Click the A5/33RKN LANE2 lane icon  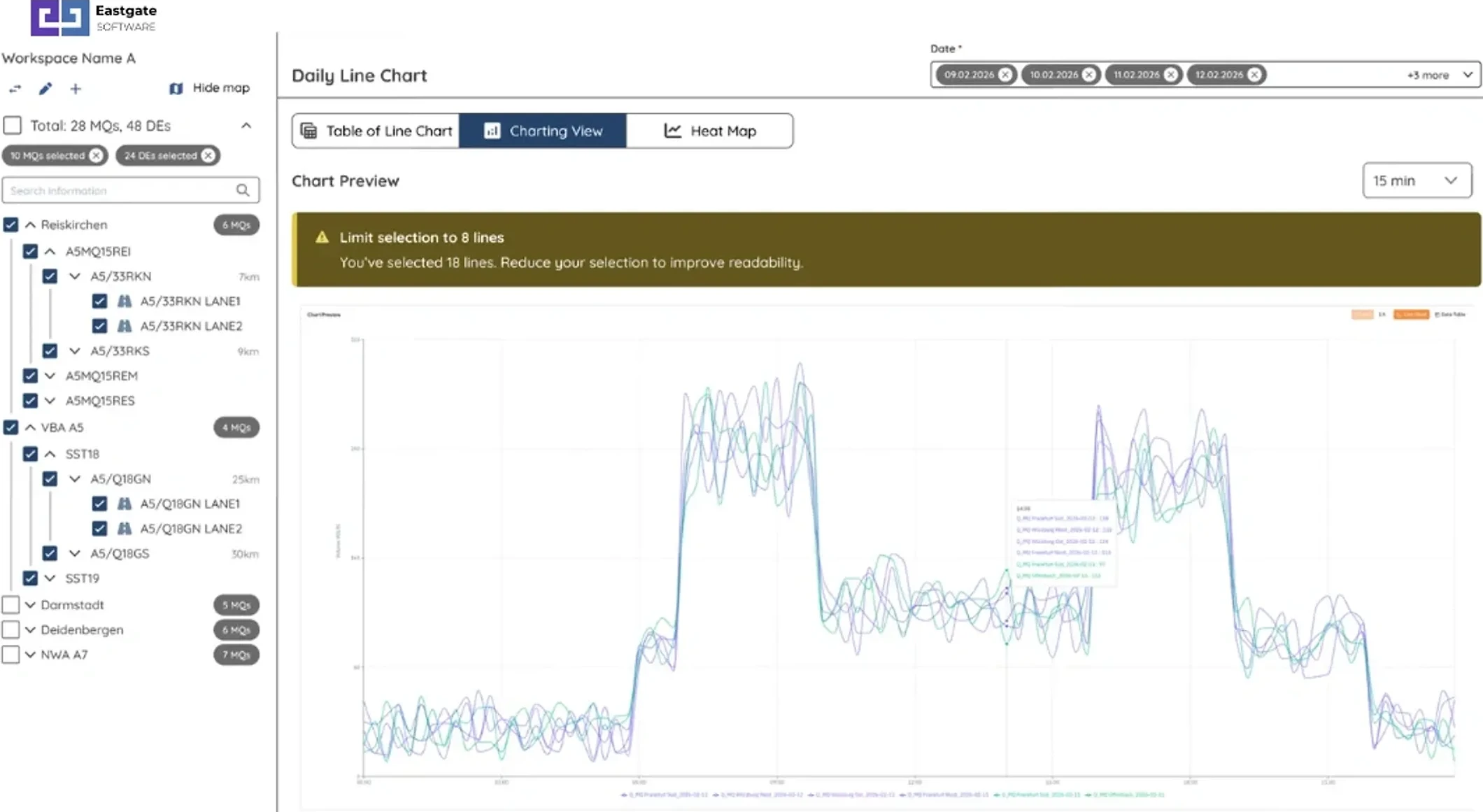tap(125, 326)
